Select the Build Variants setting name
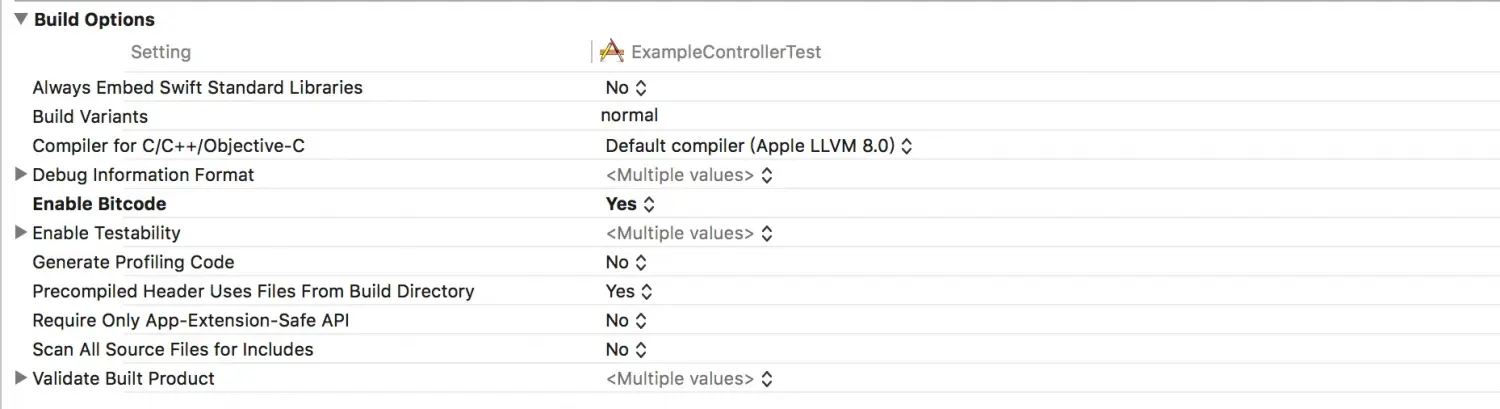The height and width of the screenshot is (409, 1500). [x=90, y=117]
